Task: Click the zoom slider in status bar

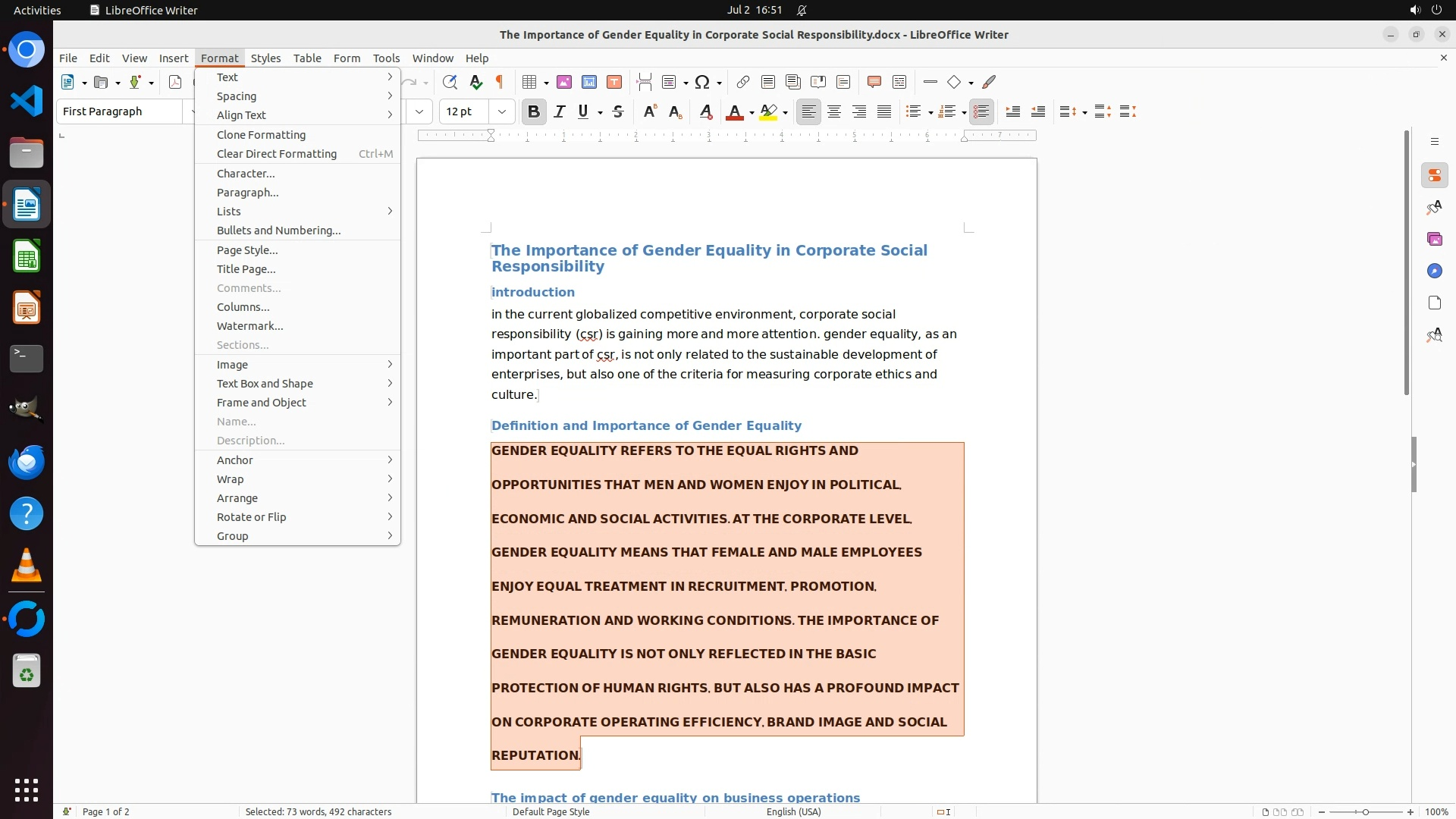Action: 1366,811
